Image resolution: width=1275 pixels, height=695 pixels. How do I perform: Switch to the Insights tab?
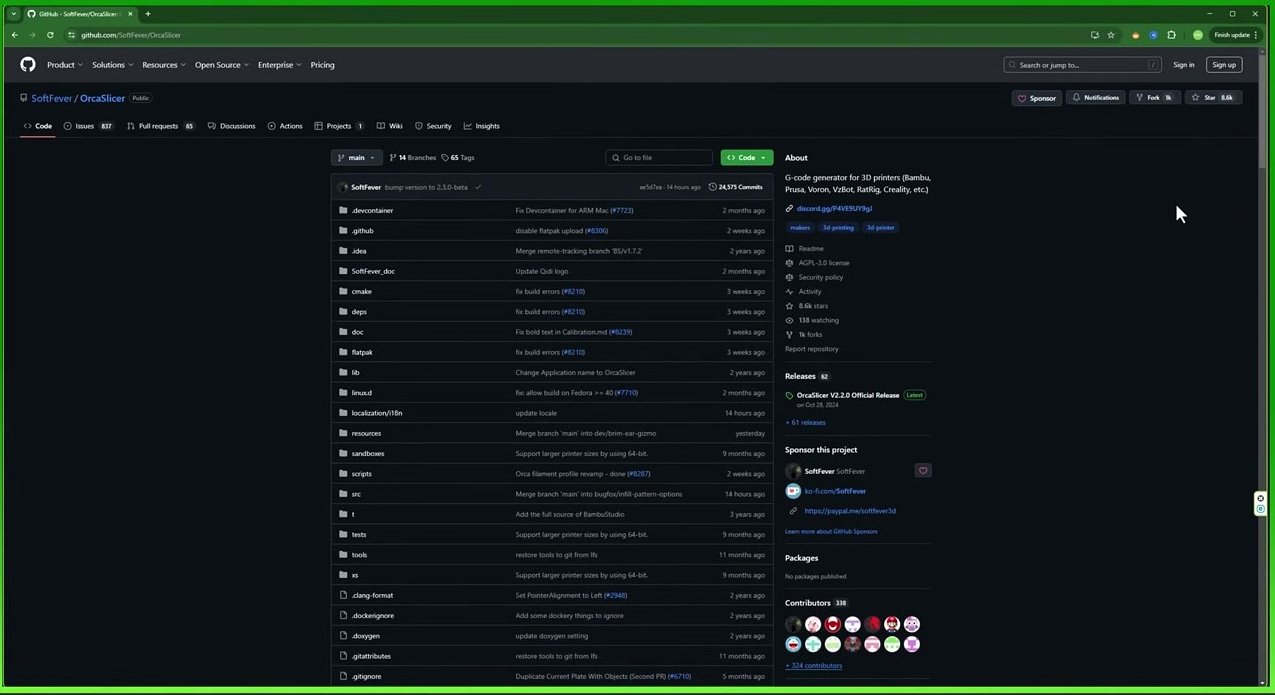[x=482, y=126]
